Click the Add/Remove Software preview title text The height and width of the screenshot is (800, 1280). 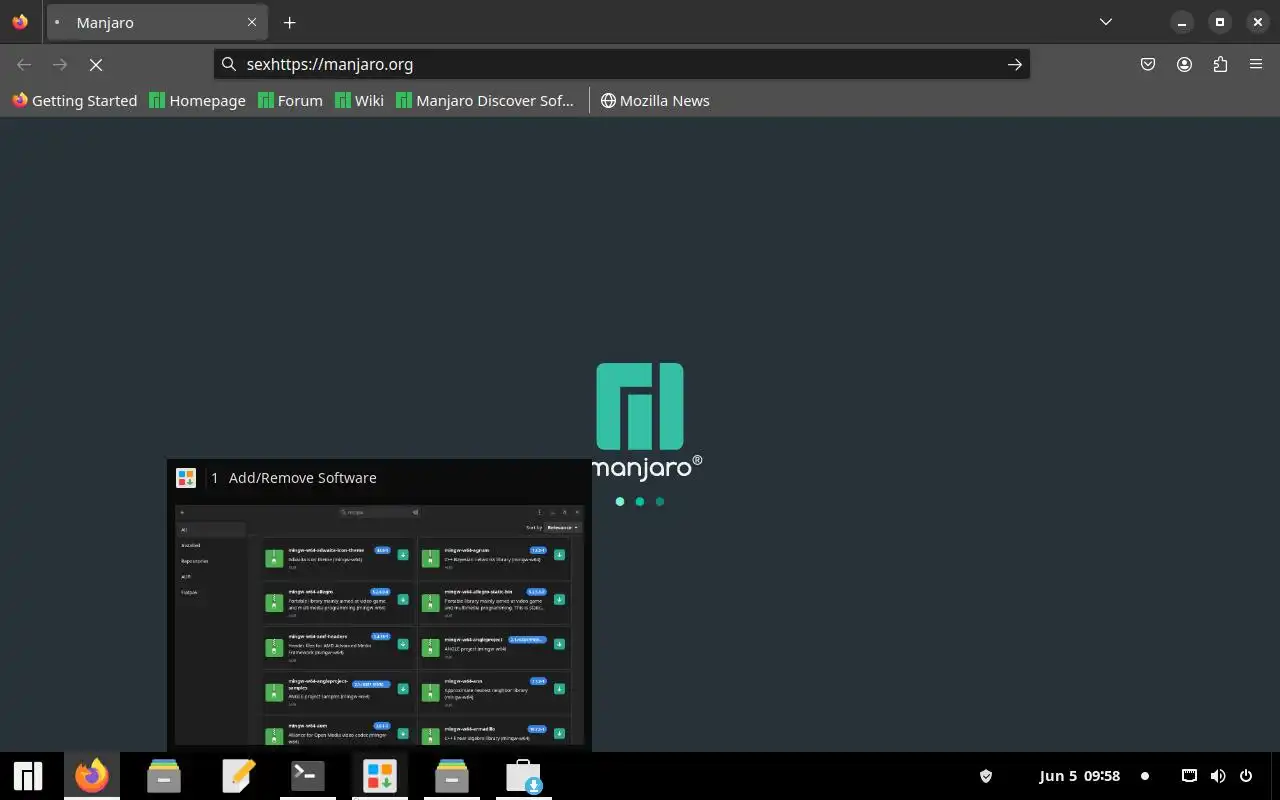point(303,478)
